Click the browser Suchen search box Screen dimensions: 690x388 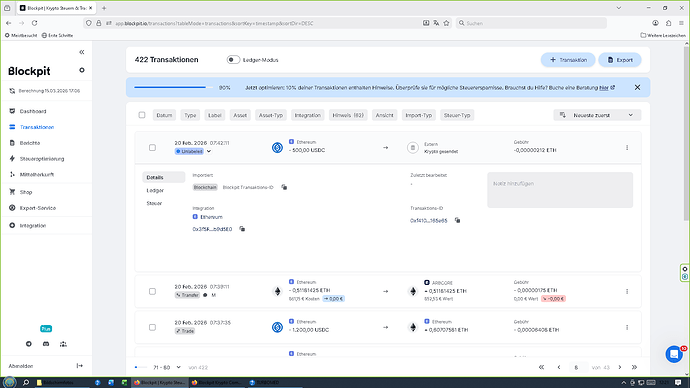tap(531, 23)
